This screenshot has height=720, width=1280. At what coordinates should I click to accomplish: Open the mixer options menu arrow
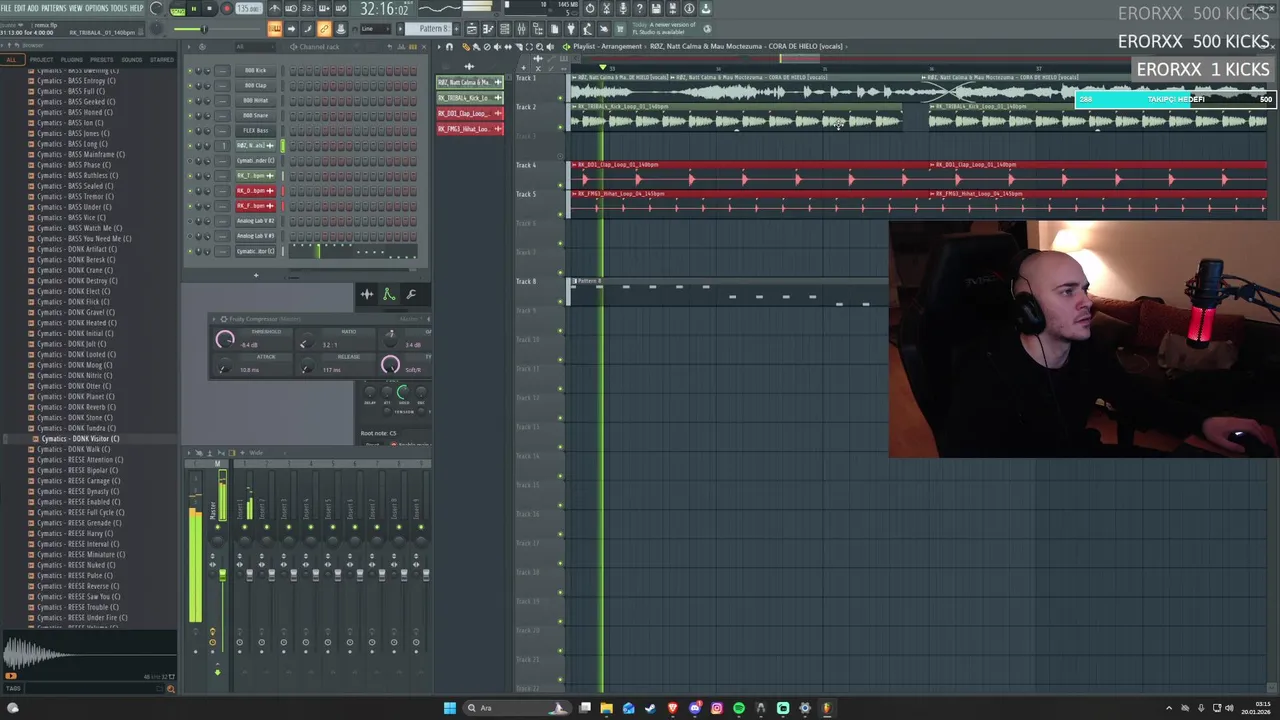(189, 453)
